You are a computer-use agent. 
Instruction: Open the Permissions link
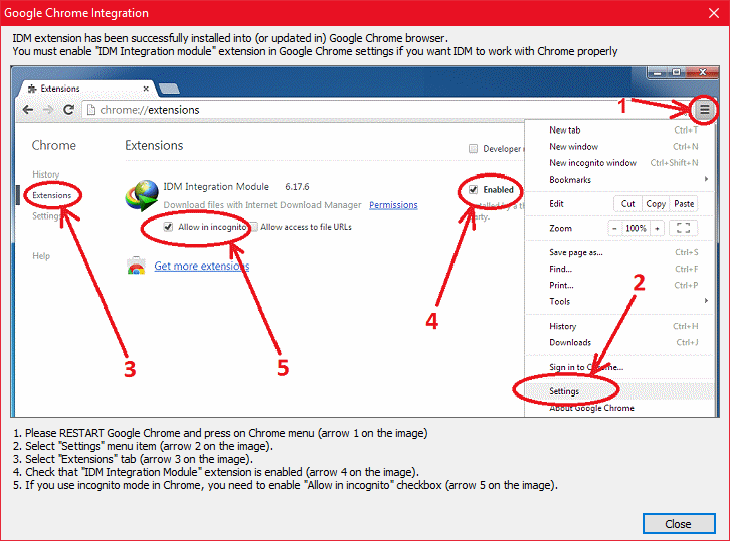[x=393, y=205]
